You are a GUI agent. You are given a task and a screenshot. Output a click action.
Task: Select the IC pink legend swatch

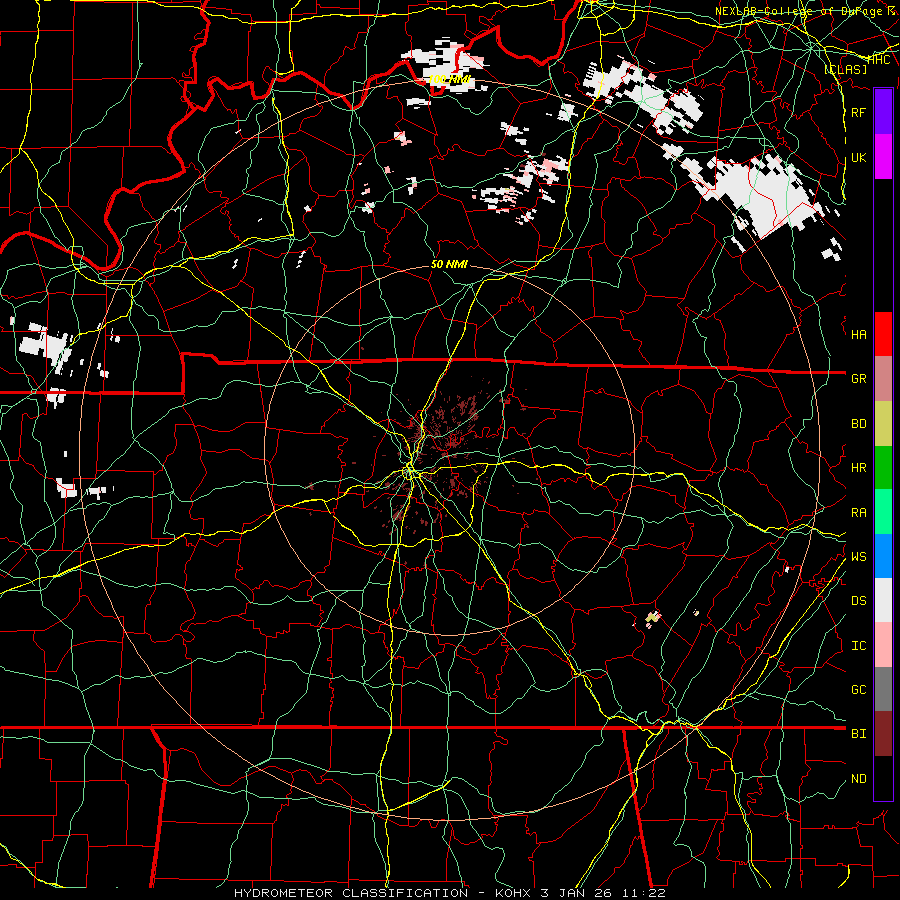[x=883, y=645]
